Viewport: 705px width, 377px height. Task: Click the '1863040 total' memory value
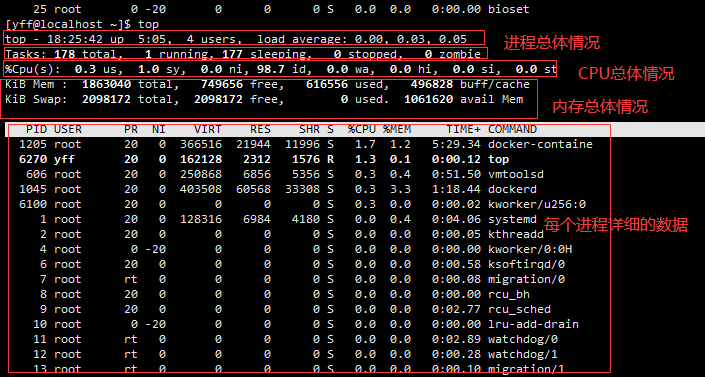[x=128, y=85]
